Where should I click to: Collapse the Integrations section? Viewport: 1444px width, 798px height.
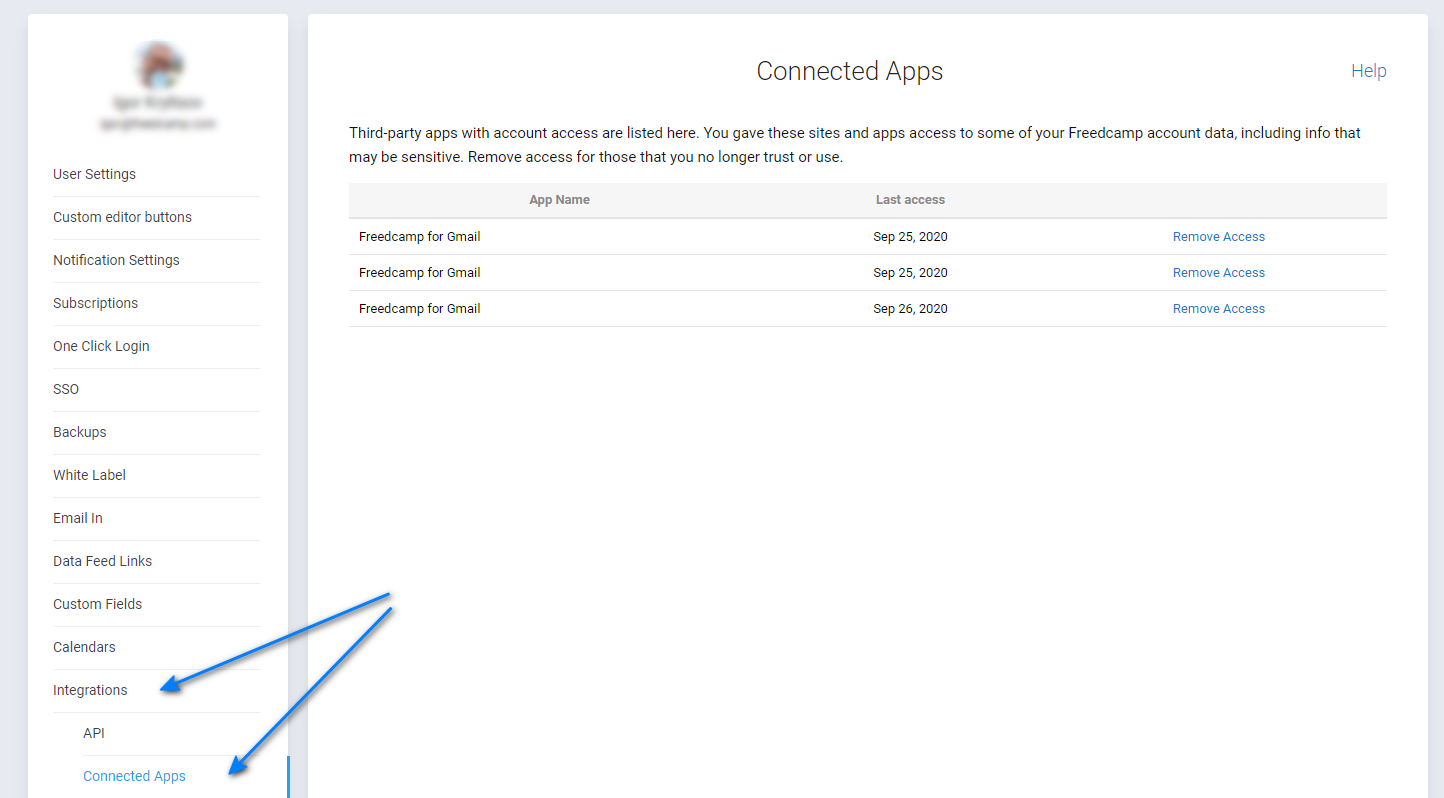(90, 690)
